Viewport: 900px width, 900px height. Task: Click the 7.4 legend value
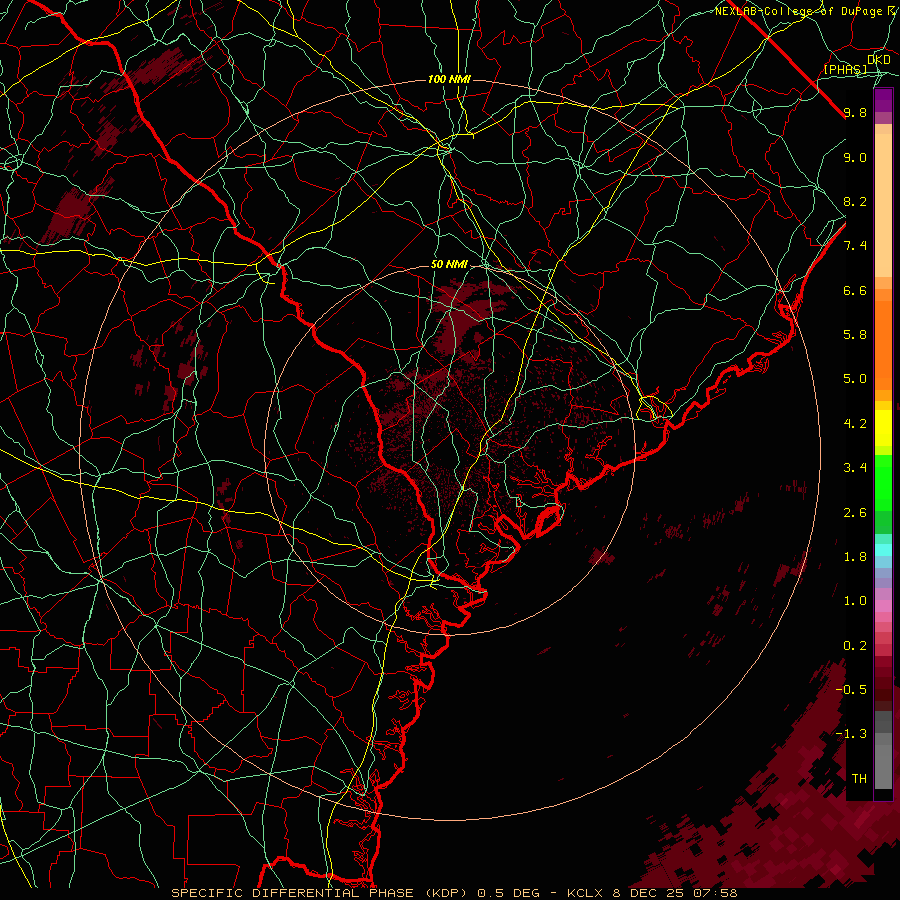tap(855, 246)
